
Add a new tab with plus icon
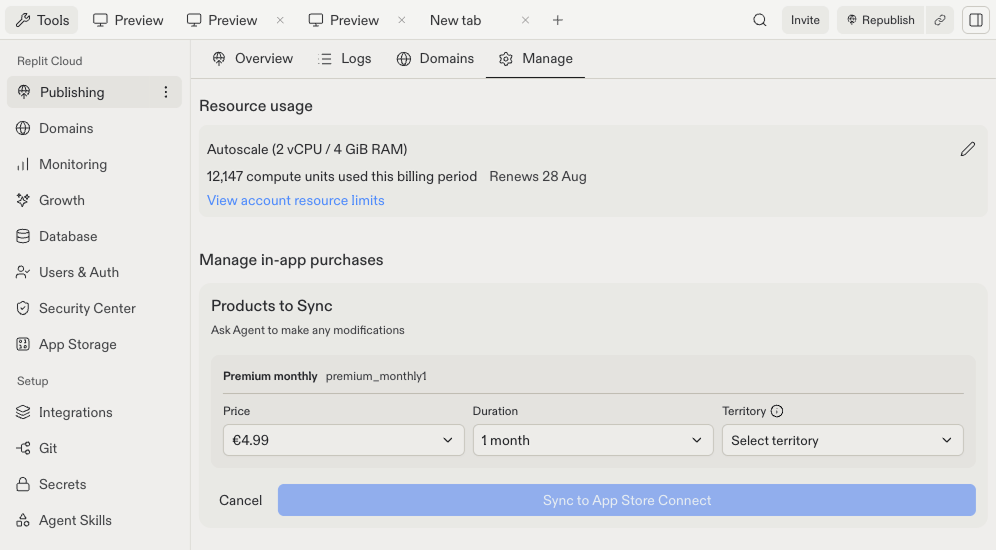[558, 20]
